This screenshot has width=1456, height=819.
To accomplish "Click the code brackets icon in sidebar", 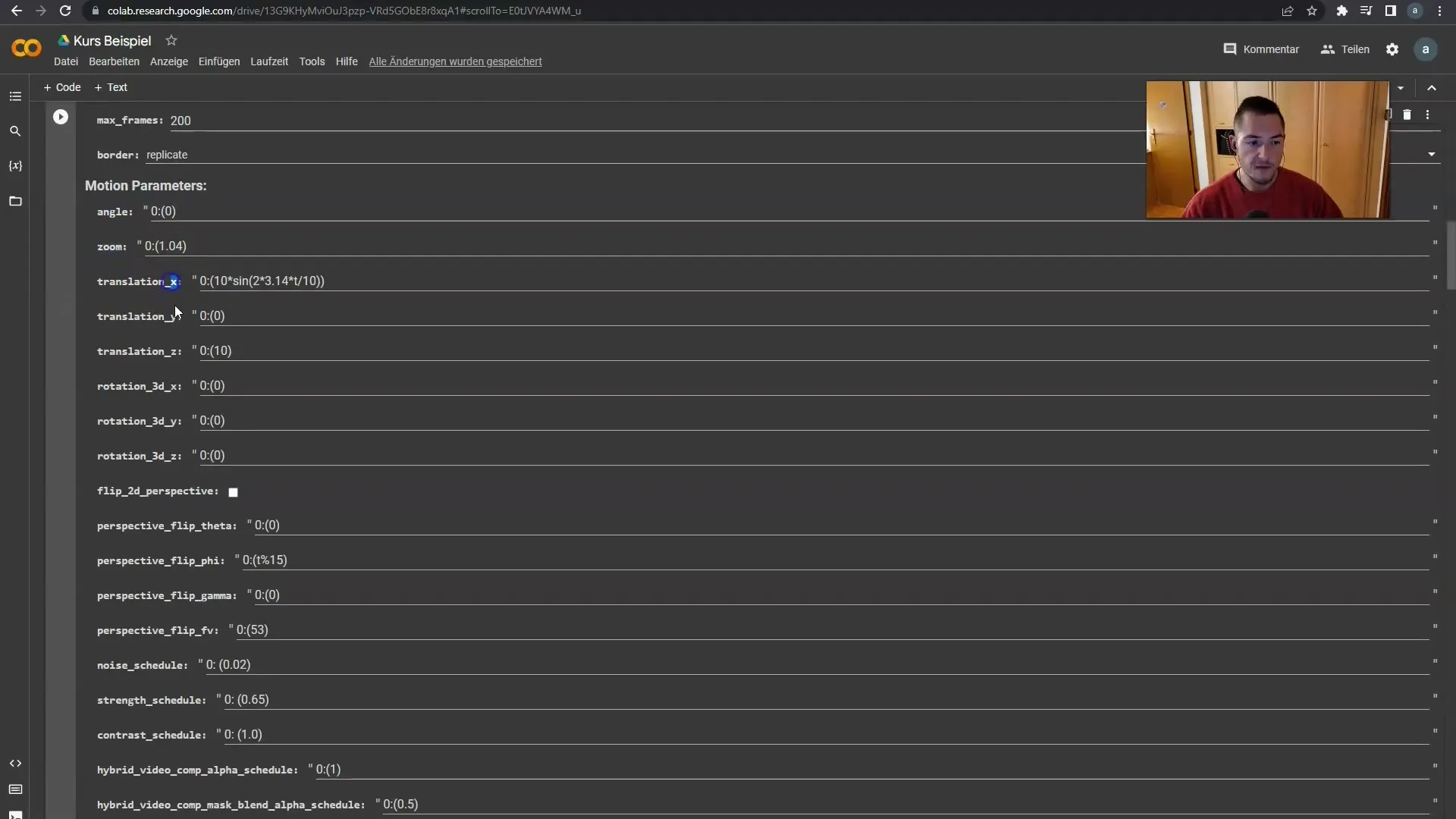I will point(15,763).
